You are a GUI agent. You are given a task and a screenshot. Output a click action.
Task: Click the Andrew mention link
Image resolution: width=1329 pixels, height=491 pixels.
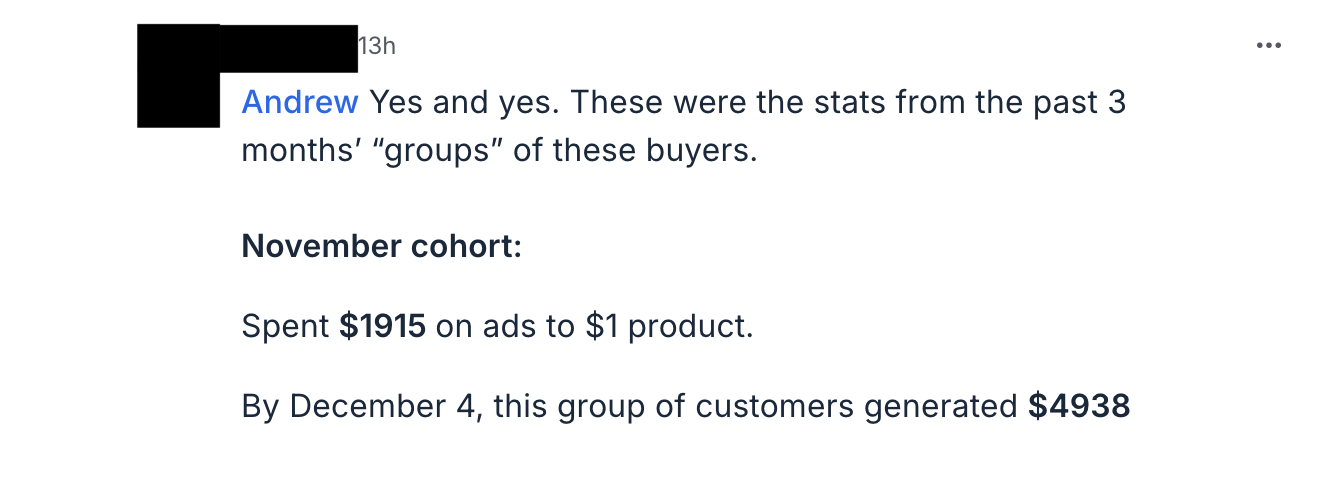[x=299, y=102]
